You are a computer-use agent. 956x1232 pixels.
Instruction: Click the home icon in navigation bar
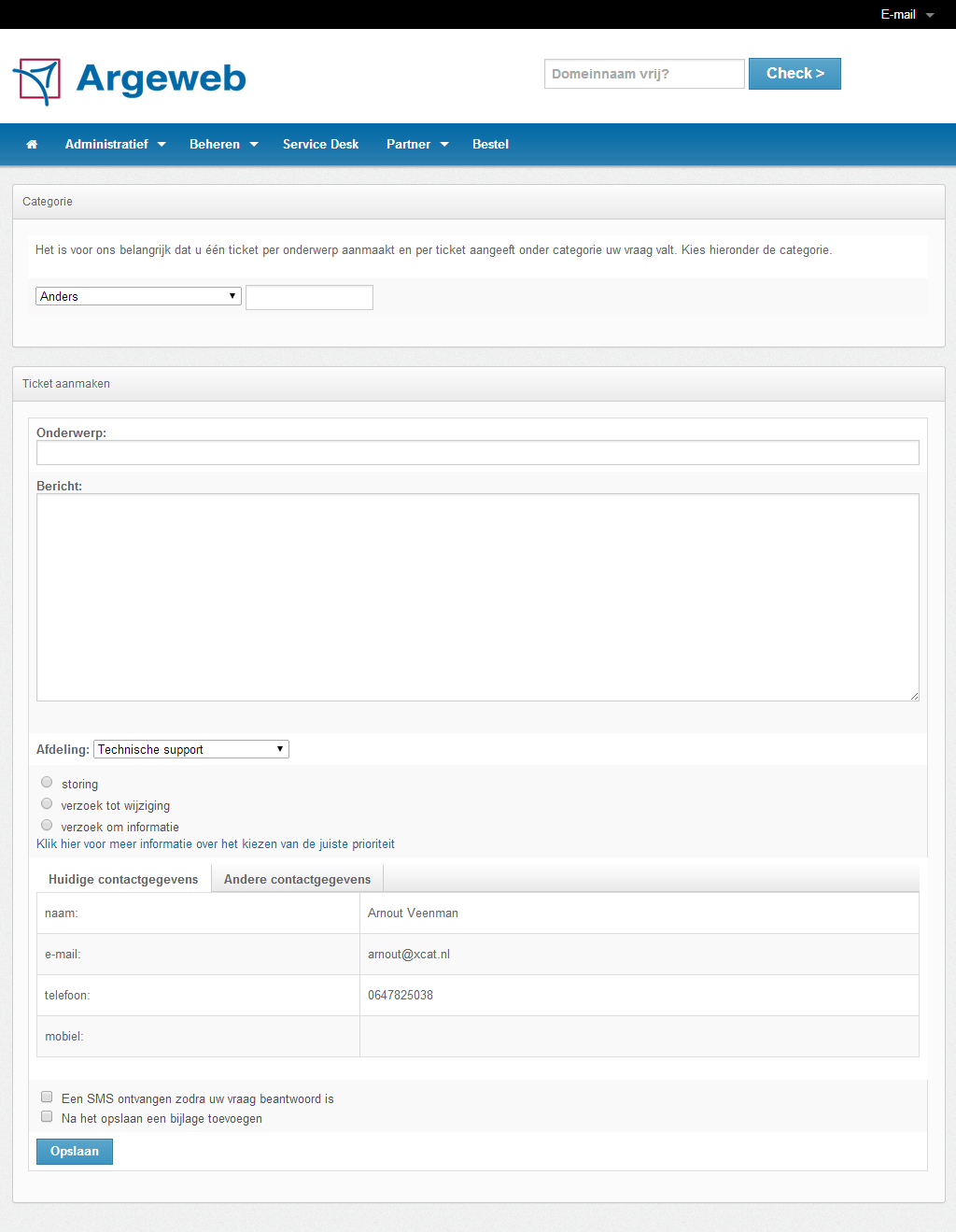(32, 145)
